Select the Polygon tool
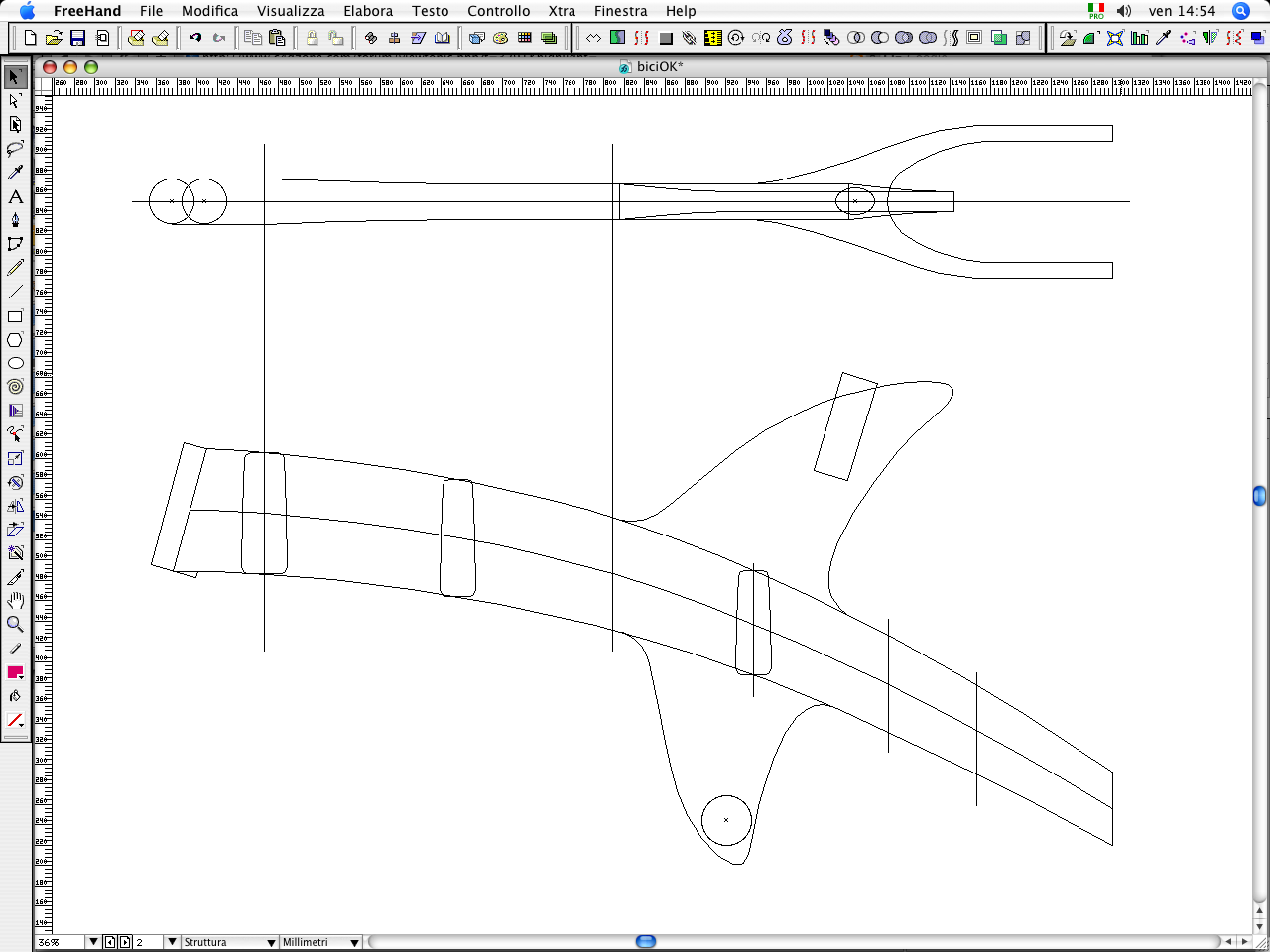Viewport: 1270px width, 952px height. pos(15,340)
